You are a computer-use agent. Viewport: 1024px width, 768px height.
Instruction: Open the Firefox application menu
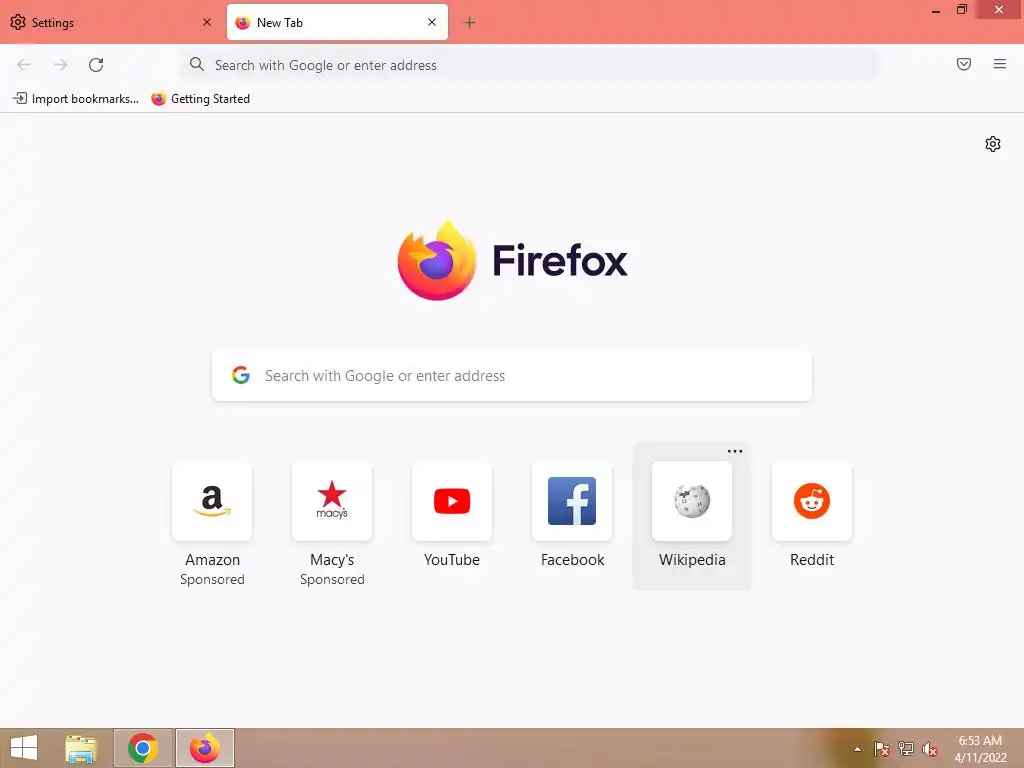tap(1000, 64)
